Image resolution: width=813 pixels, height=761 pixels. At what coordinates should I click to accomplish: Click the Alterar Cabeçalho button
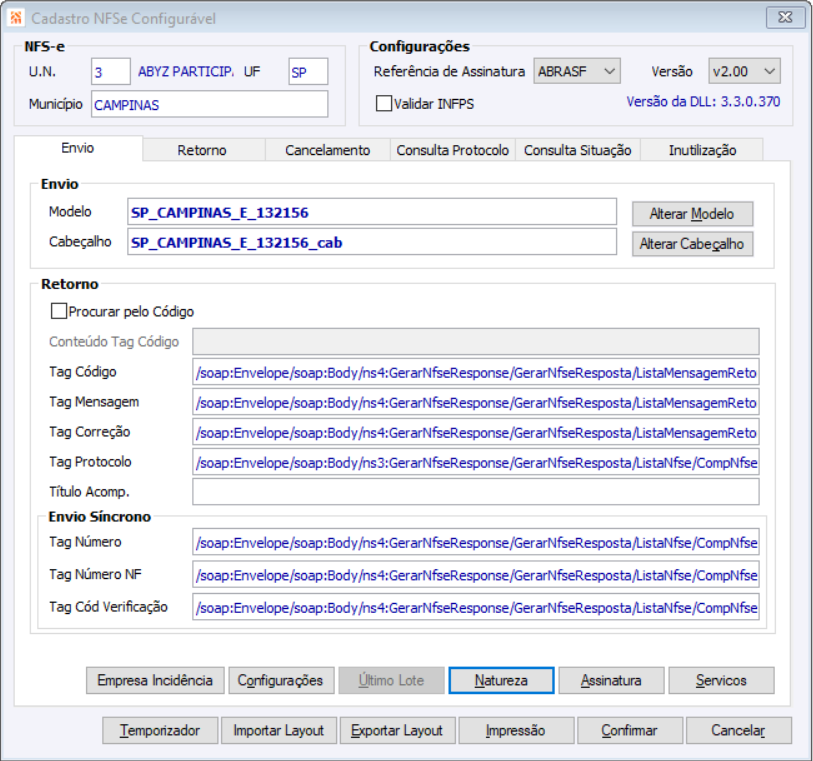692,244
